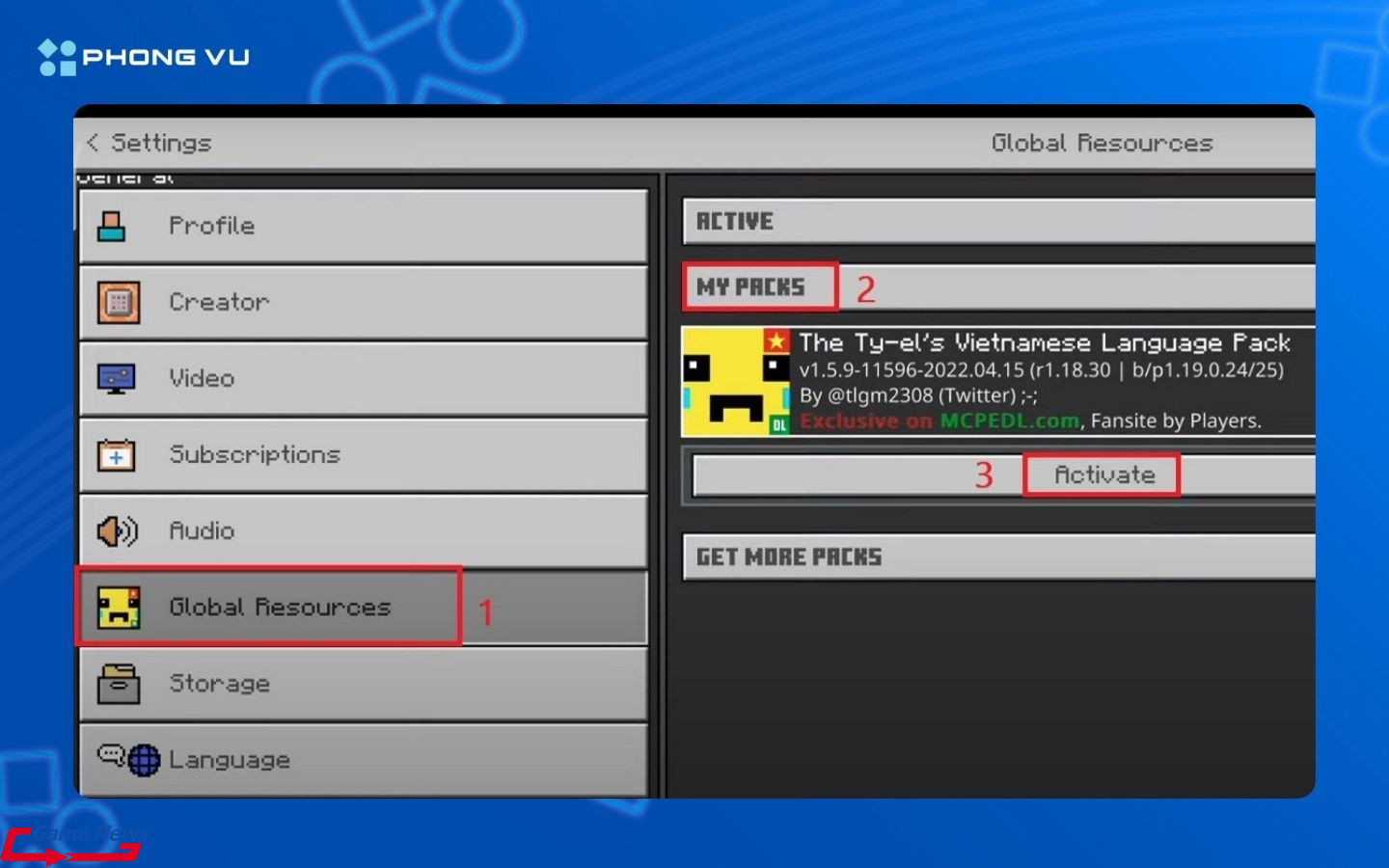Expand the Active packs section
This screenshot has height=868, width=1389.
(x=997, y=222)
